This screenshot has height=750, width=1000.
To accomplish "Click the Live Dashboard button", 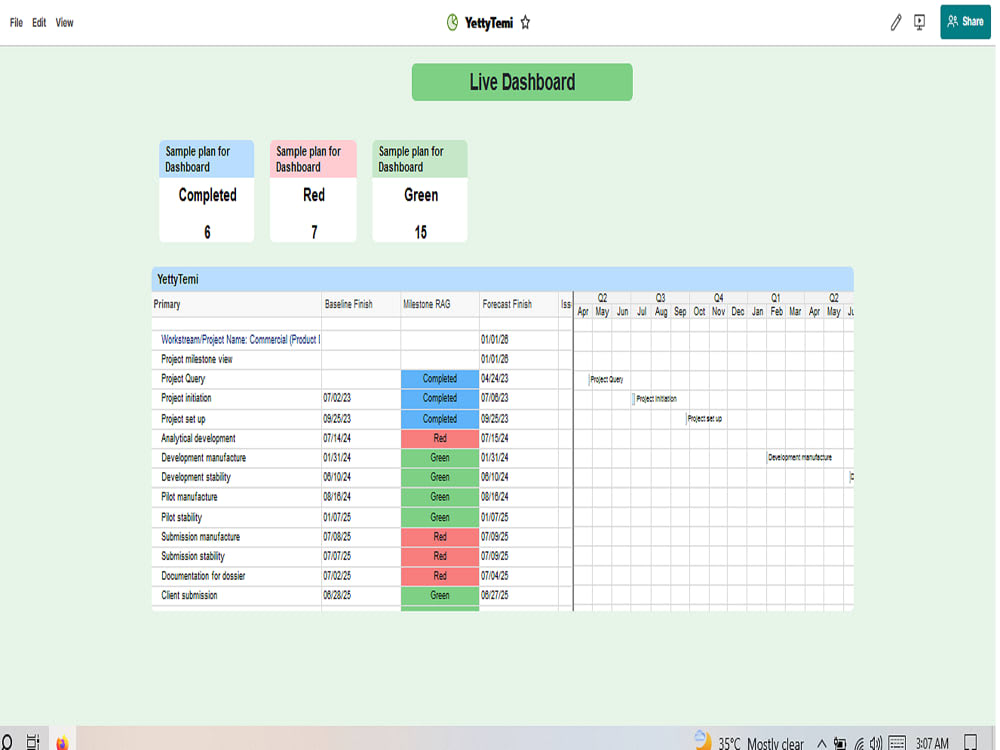I will pyautogui.click(x=521, y=82).
